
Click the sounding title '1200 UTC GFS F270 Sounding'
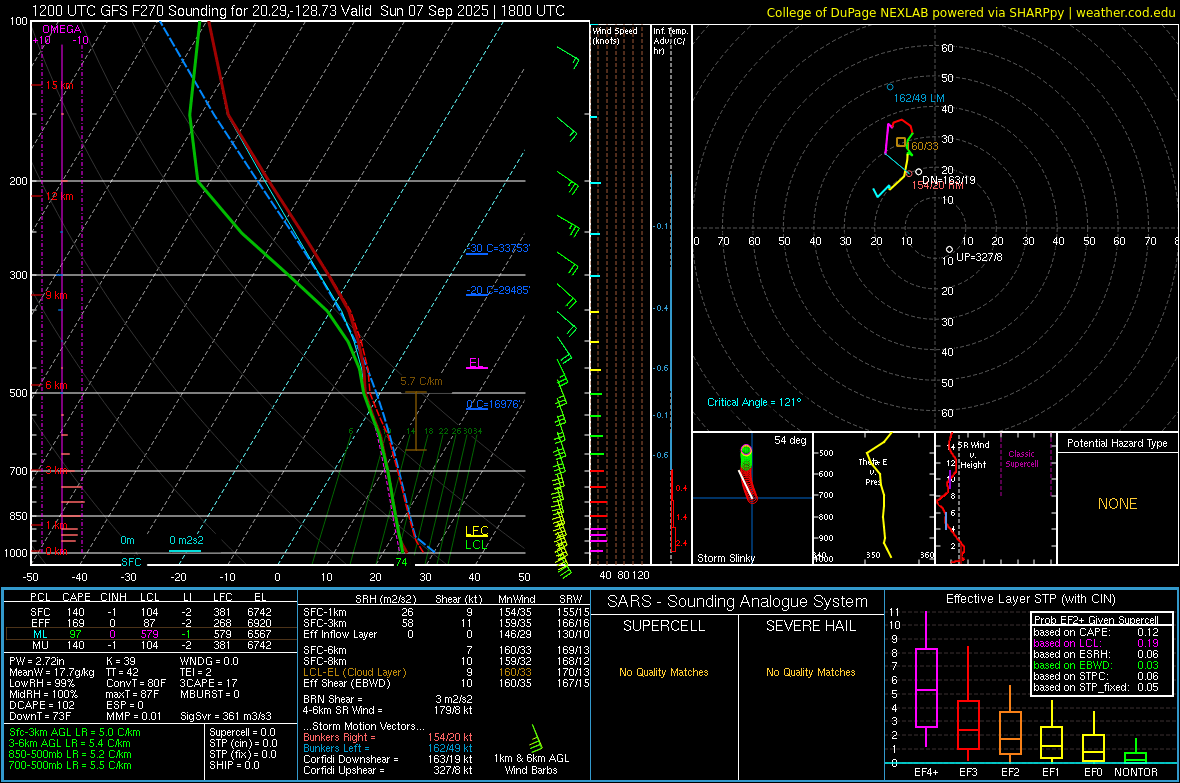pos(129,11)
